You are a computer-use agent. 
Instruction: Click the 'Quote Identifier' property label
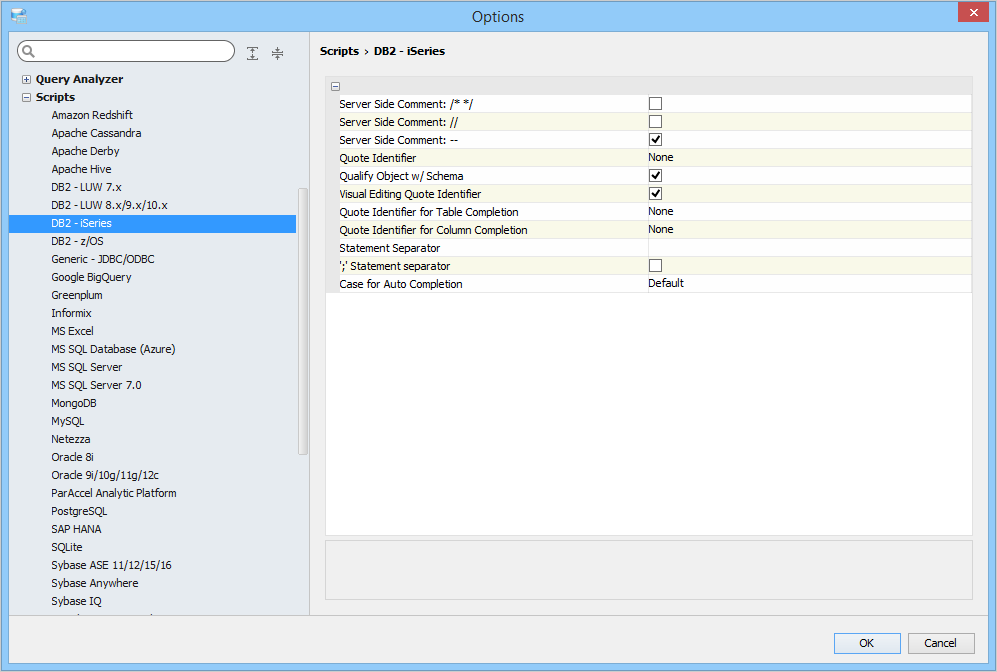pos(378,158)
